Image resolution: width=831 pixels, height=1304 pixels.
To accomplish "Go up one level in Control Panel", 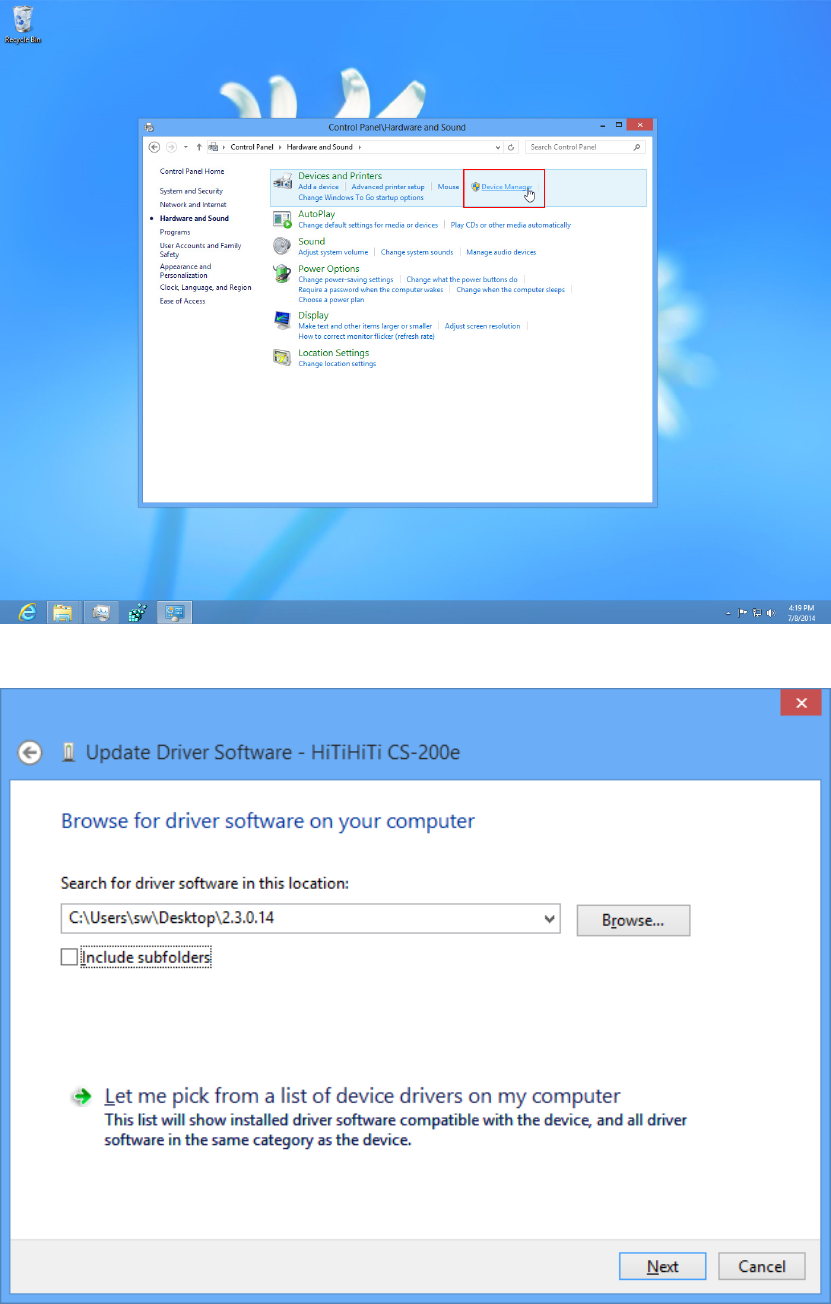I will [x=199, y=147].
